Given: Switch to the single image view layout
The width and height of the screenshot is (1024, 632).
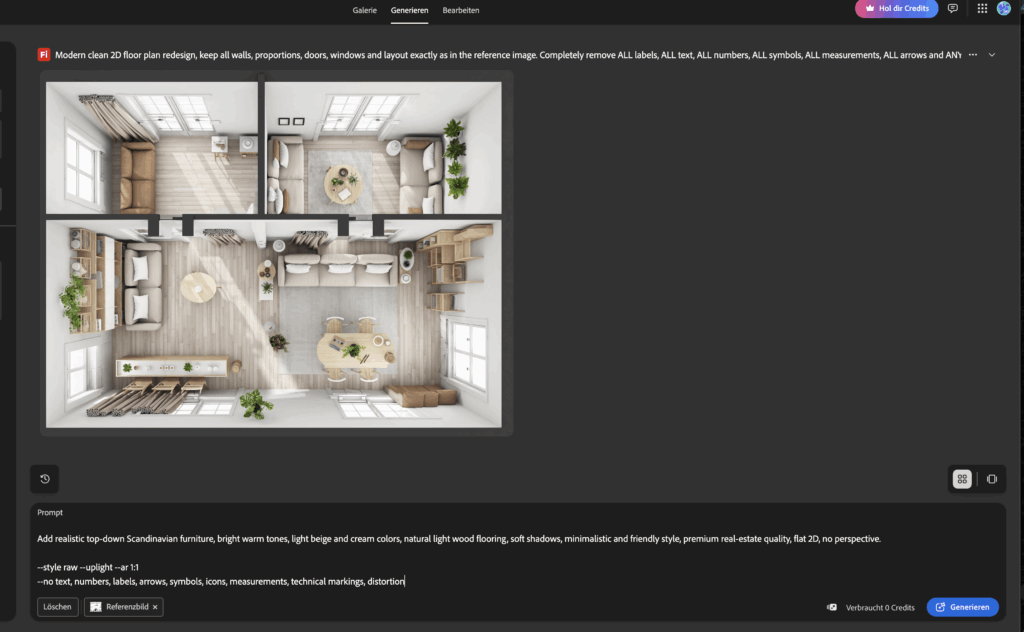Looking at the screenshot, I should tap(991, 479).
